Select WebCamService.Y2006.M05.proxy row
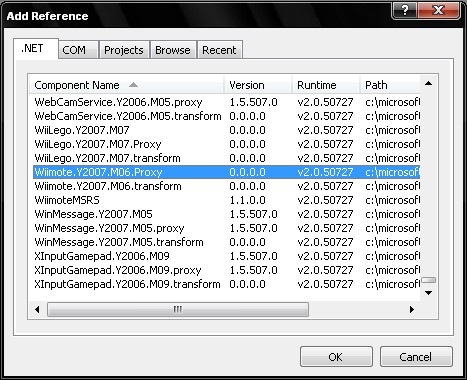 click(226, 102)
